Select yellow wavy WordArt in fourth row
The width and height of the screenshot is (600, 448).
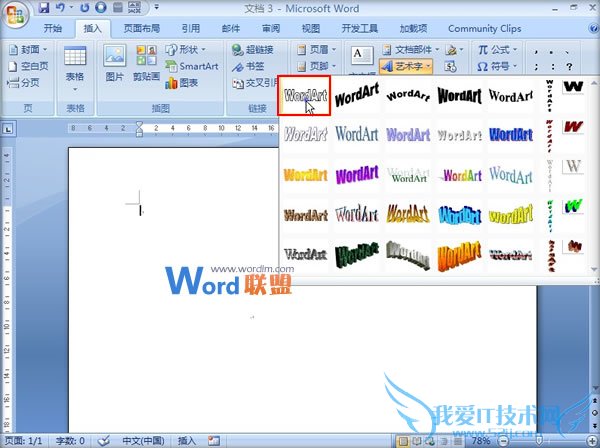pyautogui.click(x=510, y=215)
